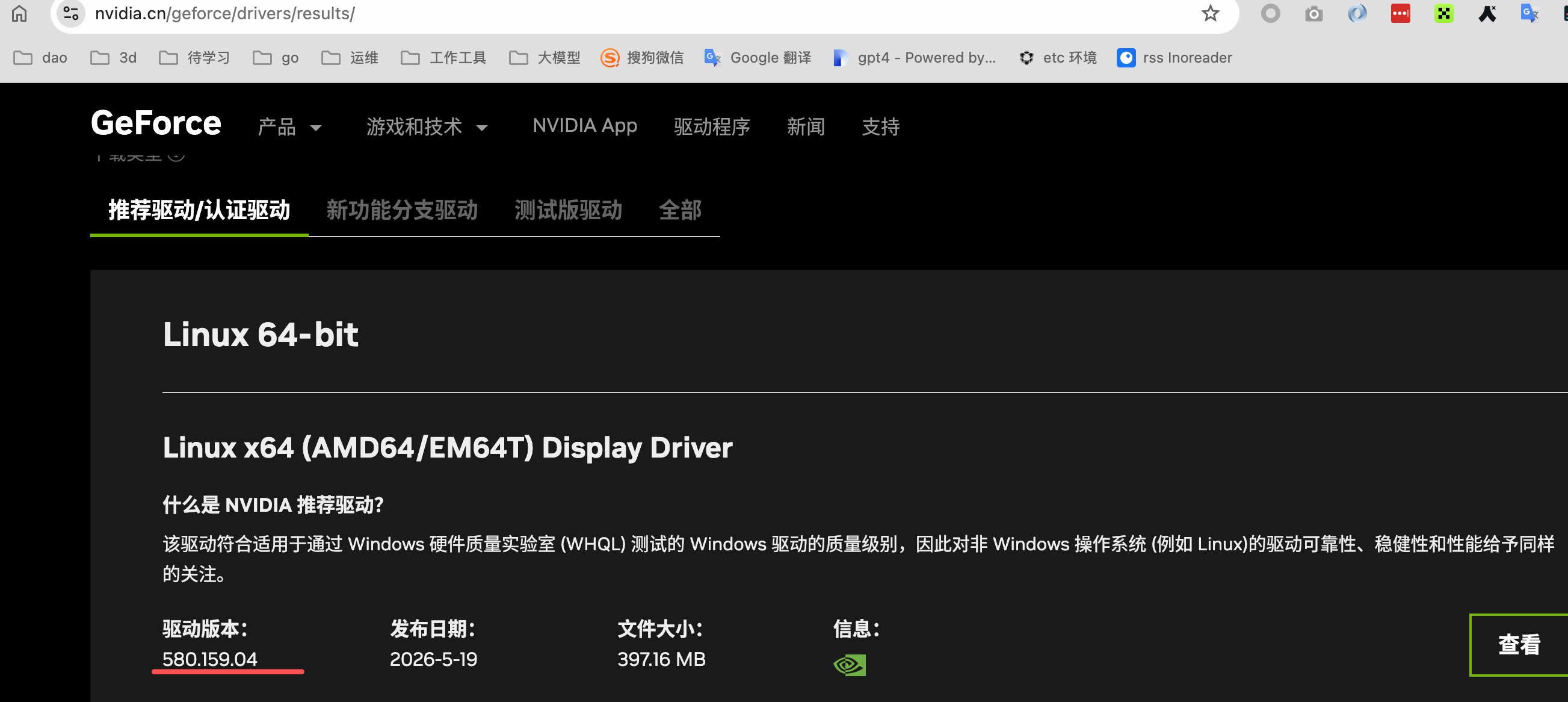Open 驱动程序 in navigation
Screen dimensions: 1568x702
coord(712,126)
